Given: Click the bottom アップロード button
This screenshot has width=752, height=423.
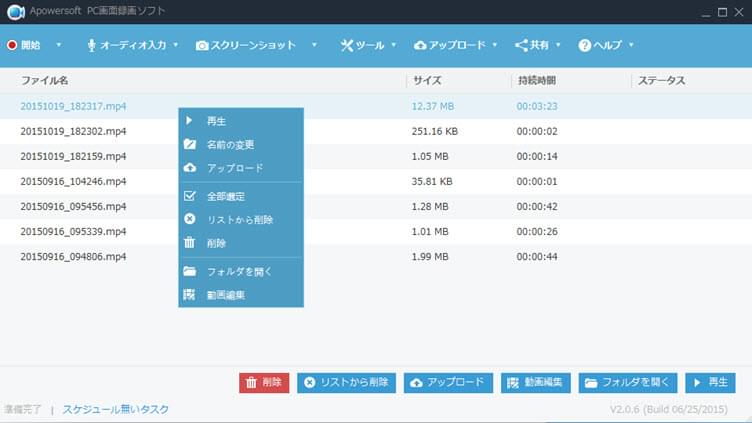Looking at the screenshot, I should (x=448, y=383).
